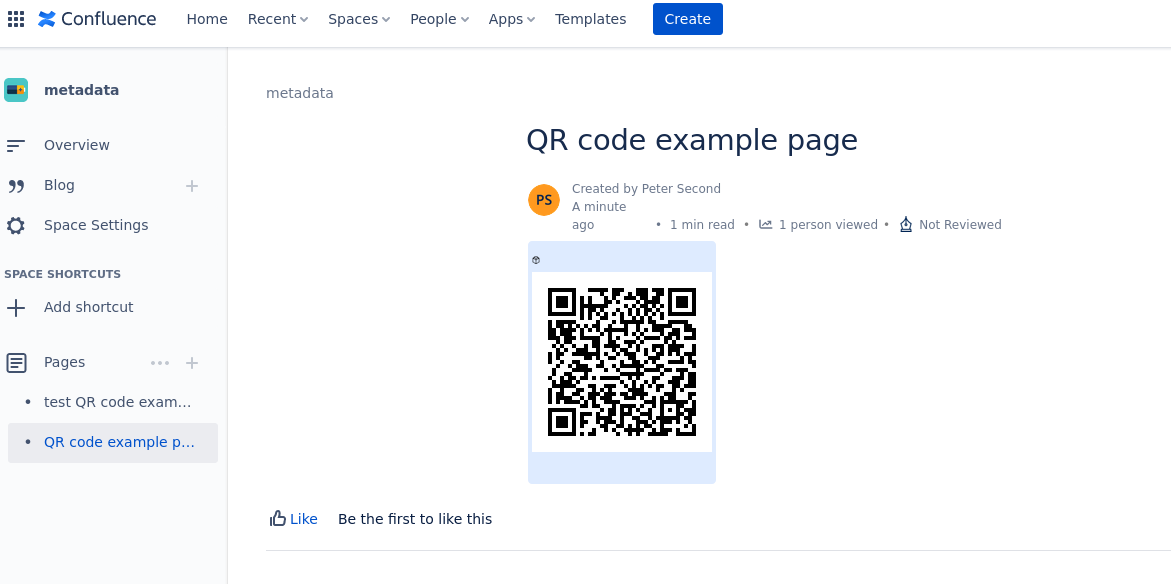Click the Blog quotation mark icon
1171x584 pixels.
pyautogui.click(x=16, y=185)
